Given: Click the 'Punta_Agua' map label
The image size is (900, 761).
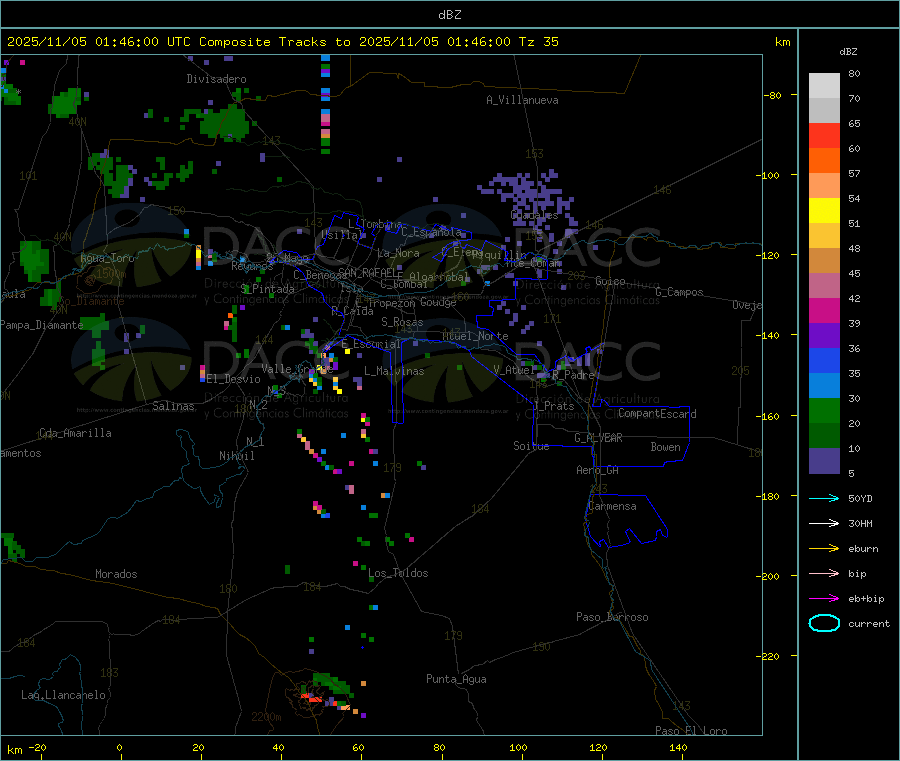Looking at the screenshot, I should coord(456,679).
